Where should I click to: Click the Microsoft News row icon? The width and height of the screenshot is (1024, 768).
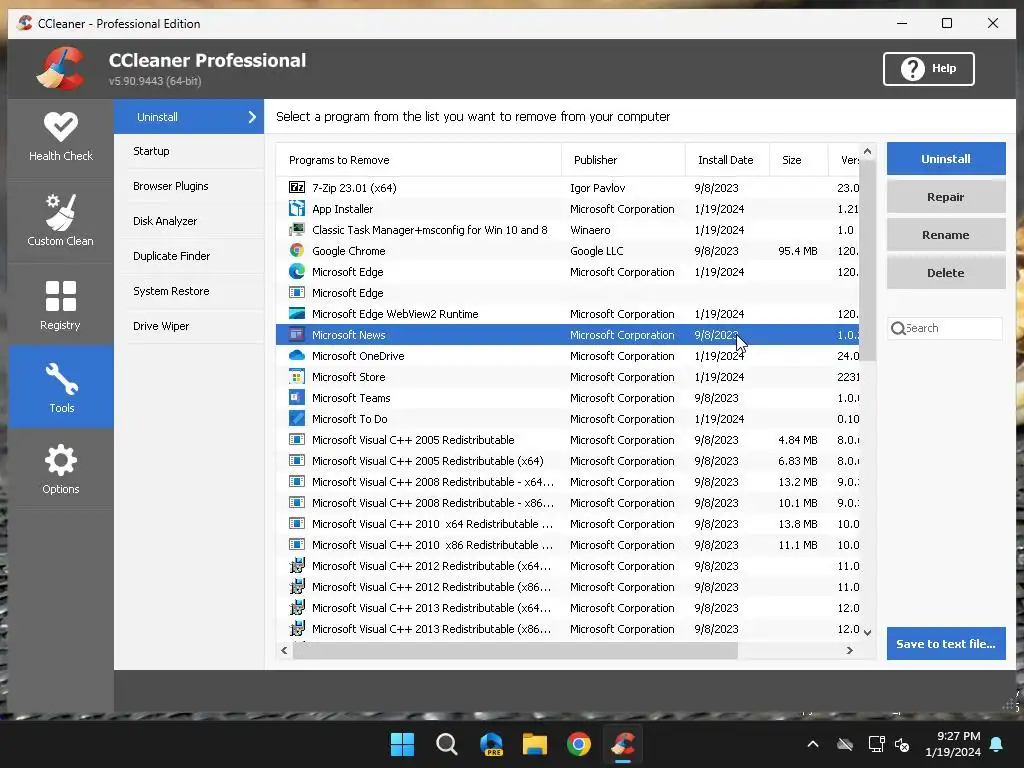coord(296,334)
